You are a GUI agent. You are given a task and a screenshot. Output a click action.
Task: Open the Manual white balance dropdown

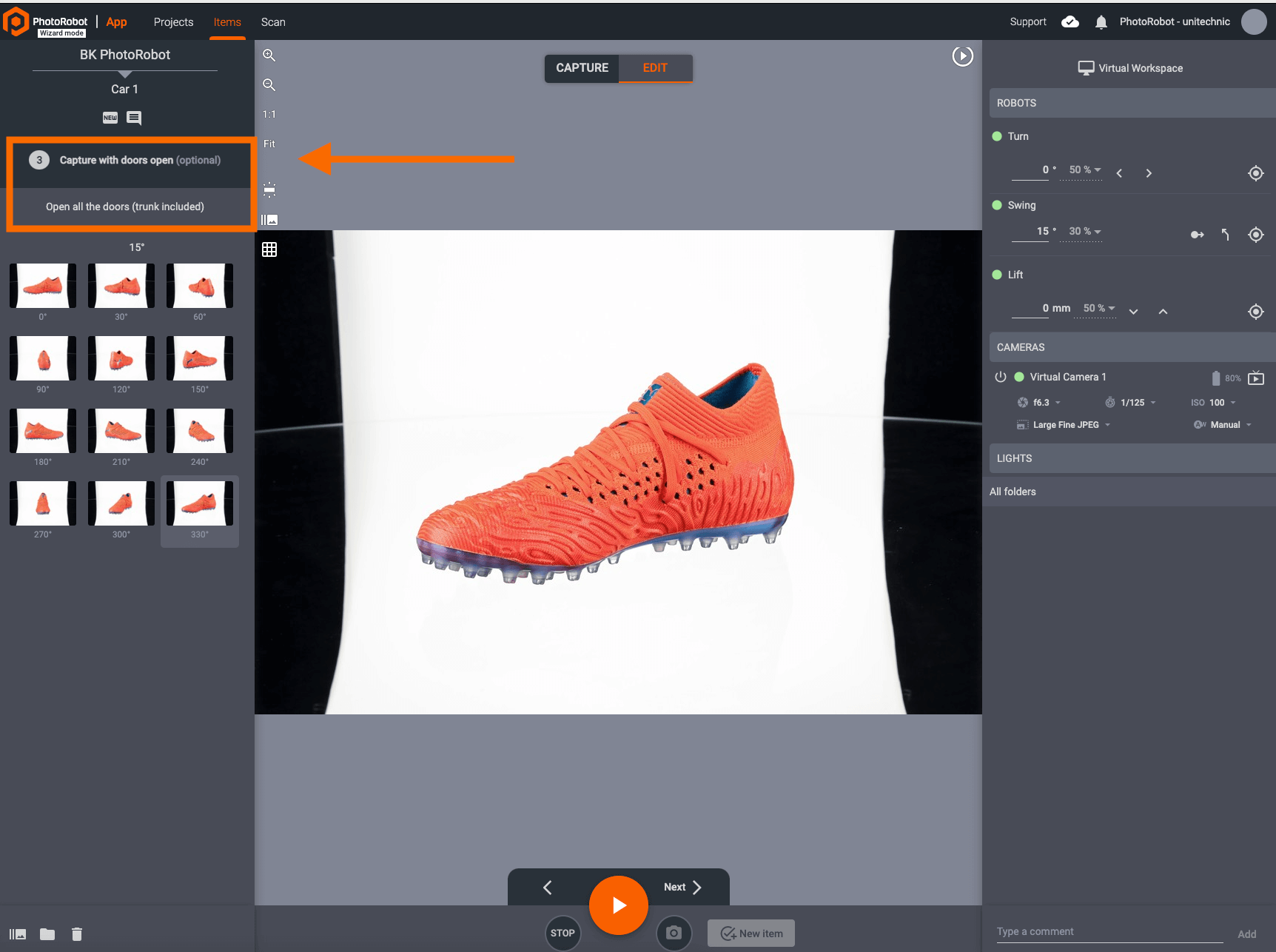coord(1225,424)
